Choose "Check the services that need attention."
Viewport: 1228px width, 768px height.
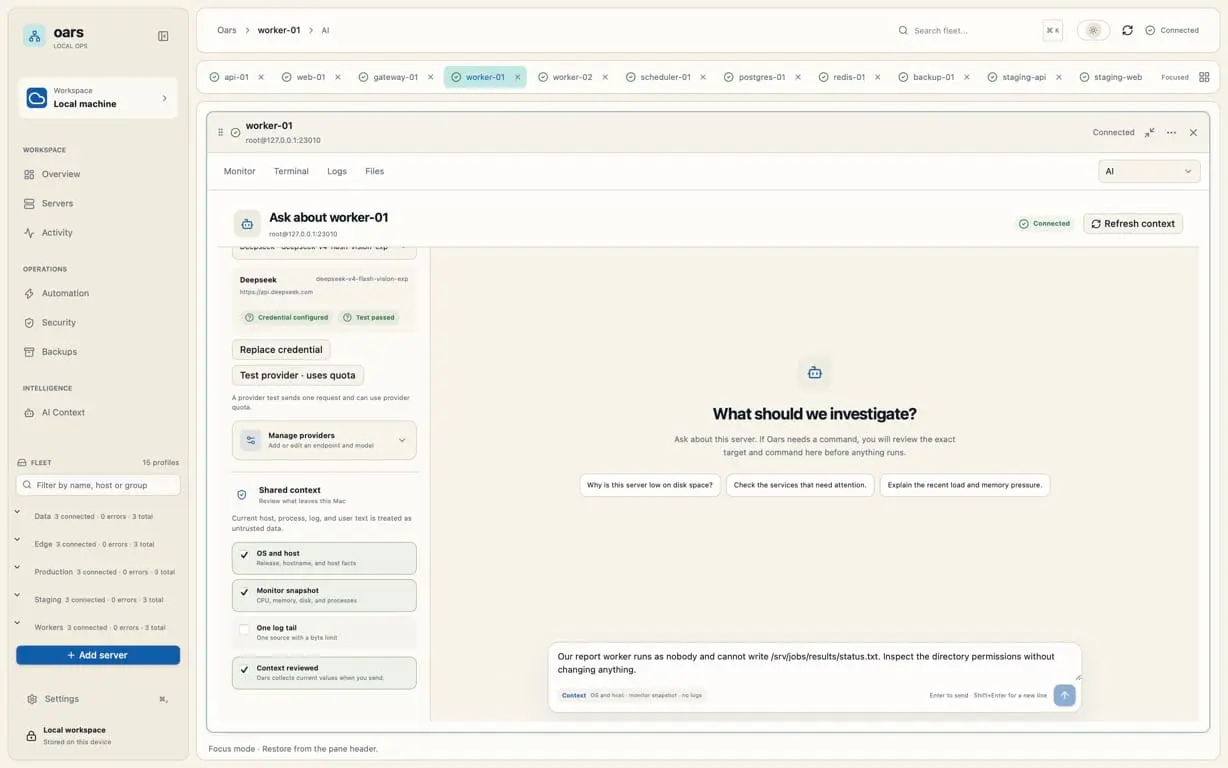pos(800,485)
